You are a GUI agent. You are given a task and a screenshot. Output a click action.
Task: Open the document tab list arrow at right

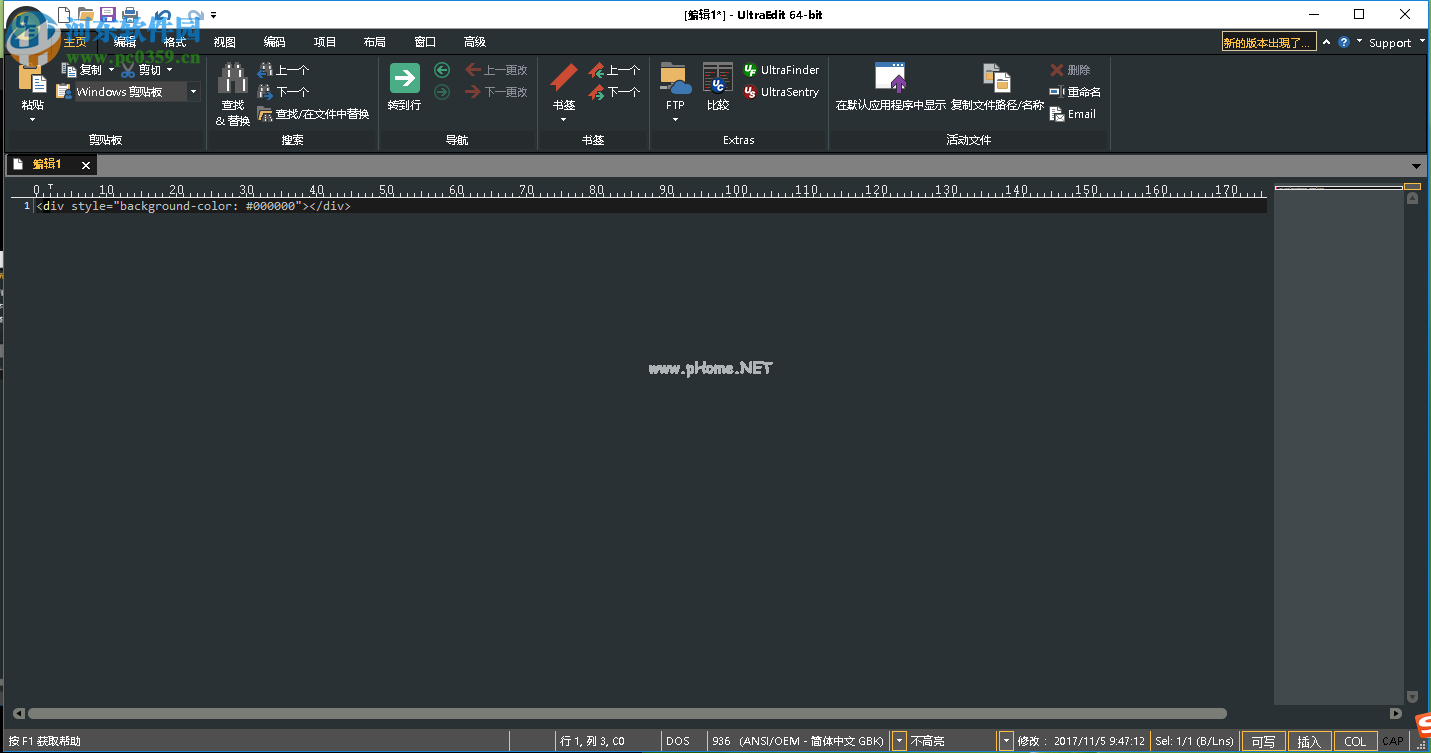tap(1416, 166)
